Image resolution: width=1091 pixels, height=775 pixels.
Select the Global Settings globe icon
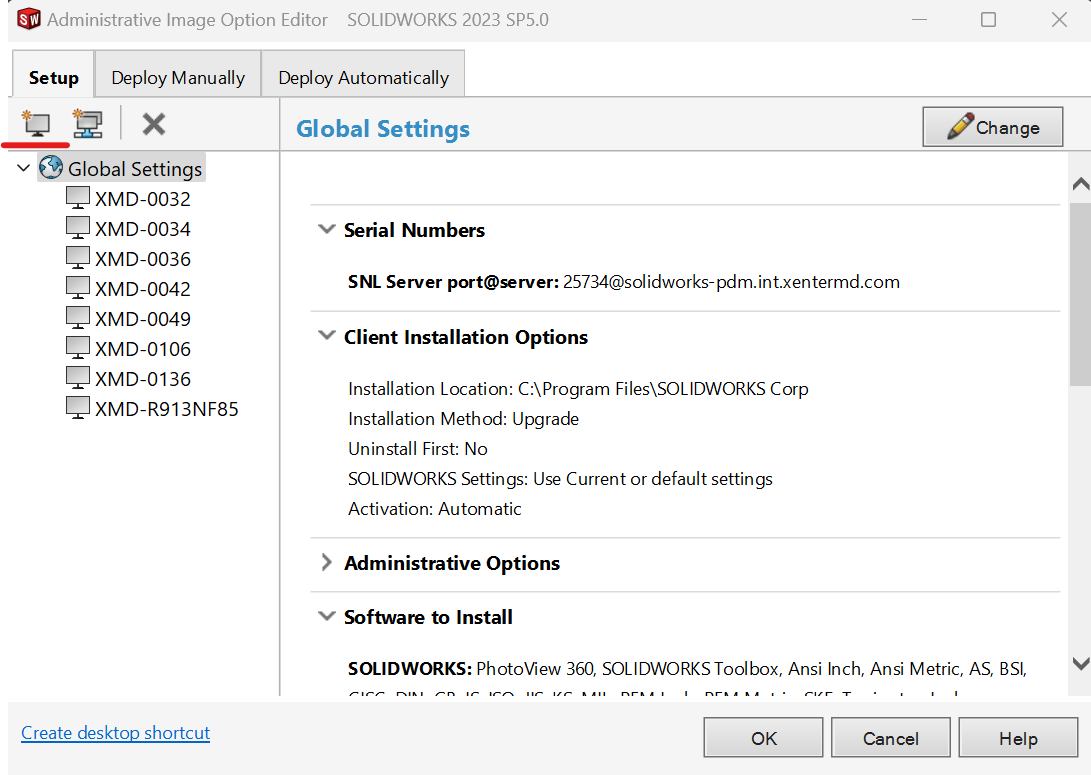click(x=51, y=168)
